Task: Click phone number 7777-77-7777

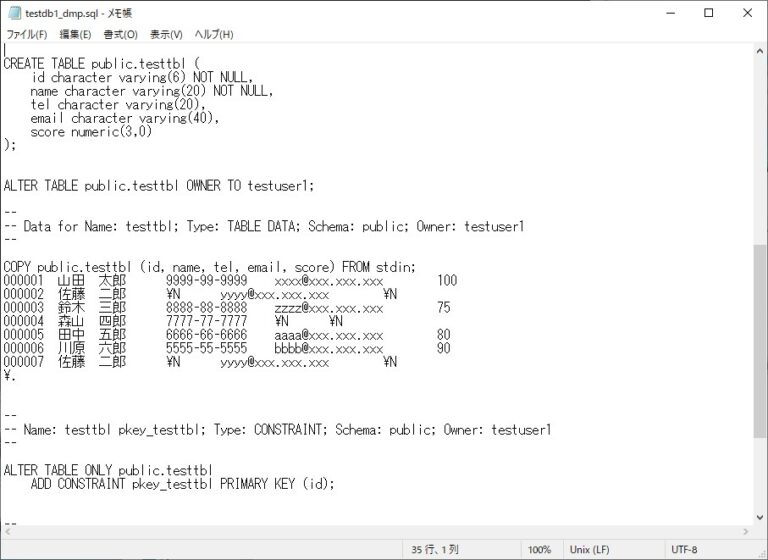Action: 207,321
